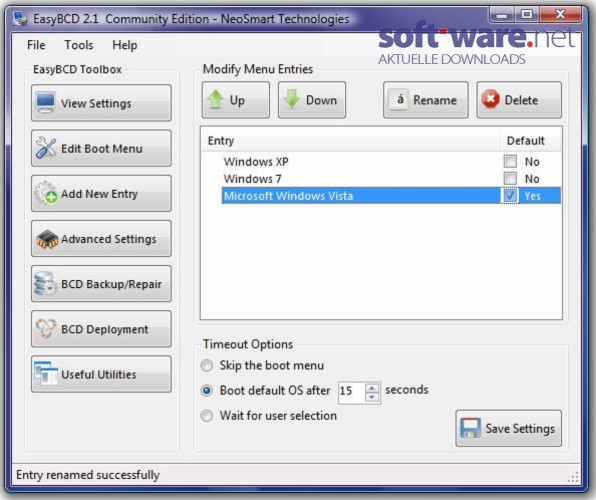596x500 pixels.
Task: Check Windows 7 default checkbox
Action: pos(510,178)
